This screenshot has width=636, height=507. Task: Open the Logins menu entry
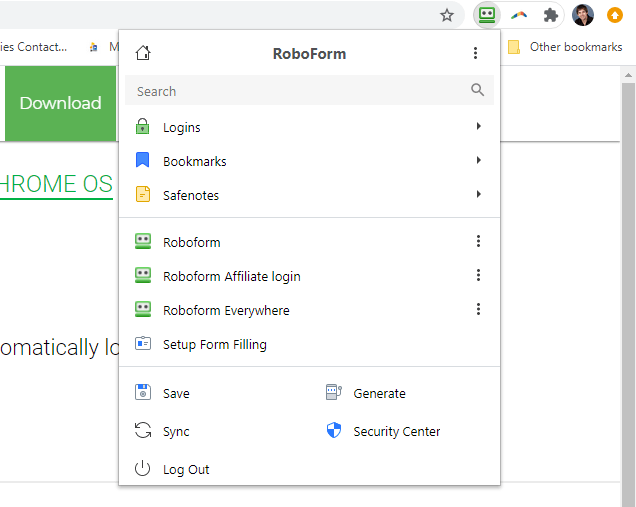[x=309, y=127]
